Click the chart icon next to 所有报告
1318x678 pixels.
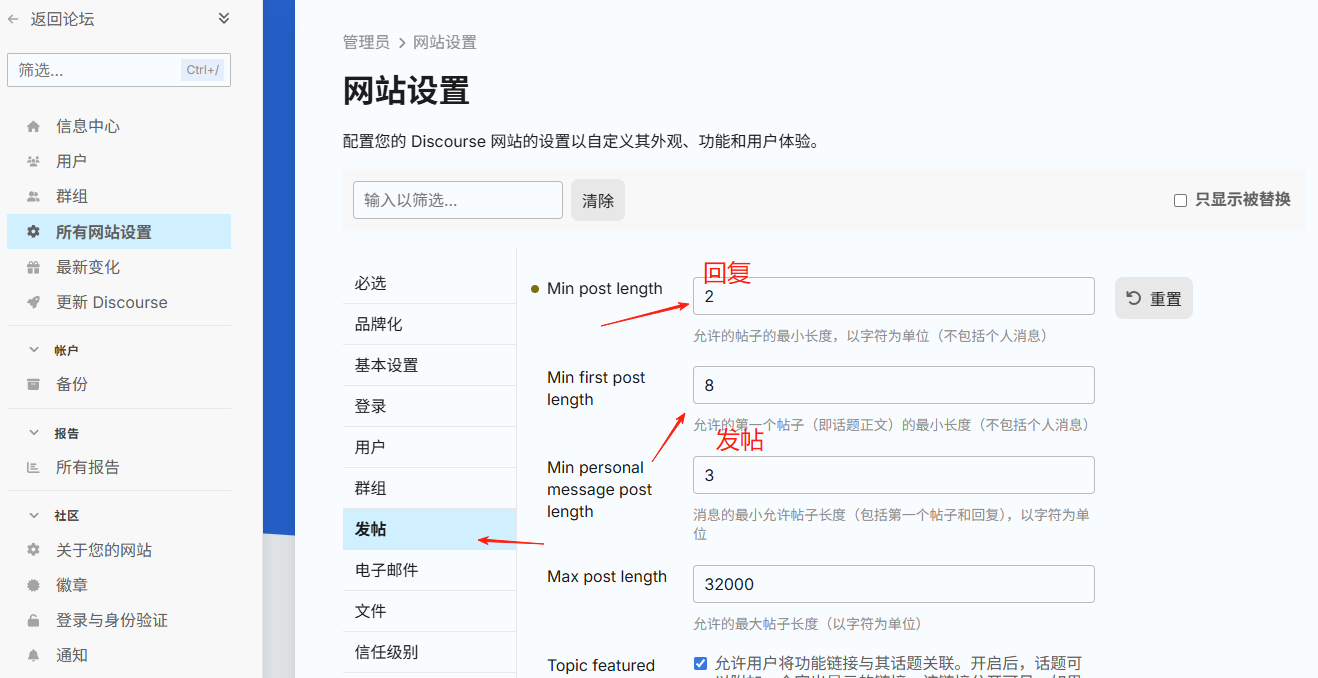click(x=34, y=467)
